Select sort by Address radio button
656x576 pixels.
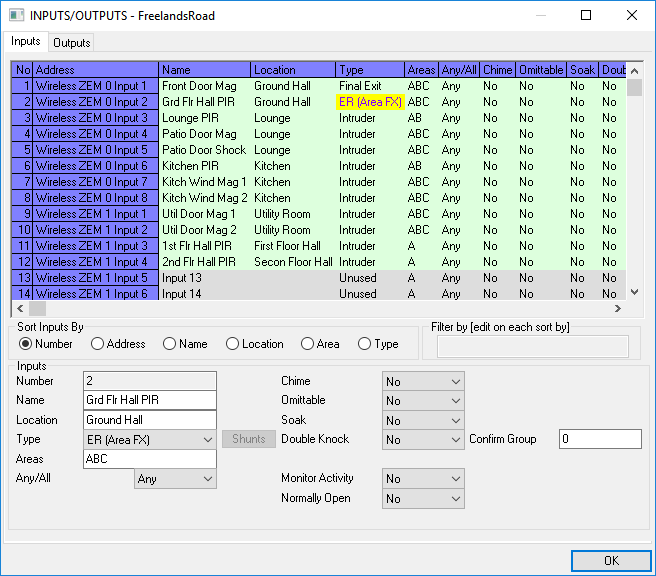(x=97, y=344)
